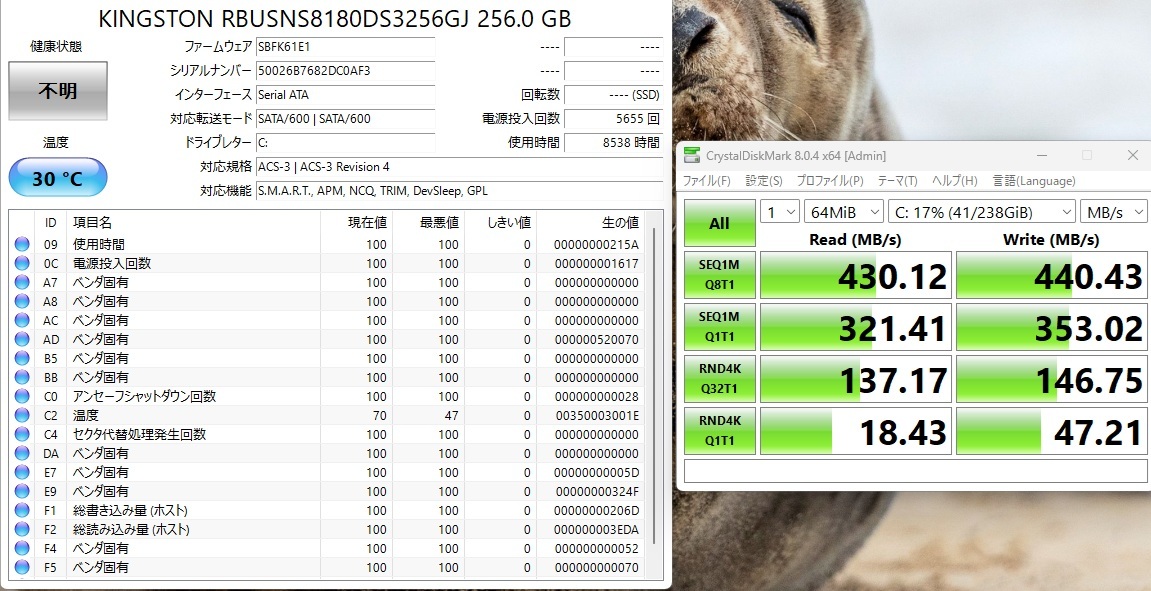
Task: Open the test count dropdown showing 1
Action: click(x=780, y=212)
